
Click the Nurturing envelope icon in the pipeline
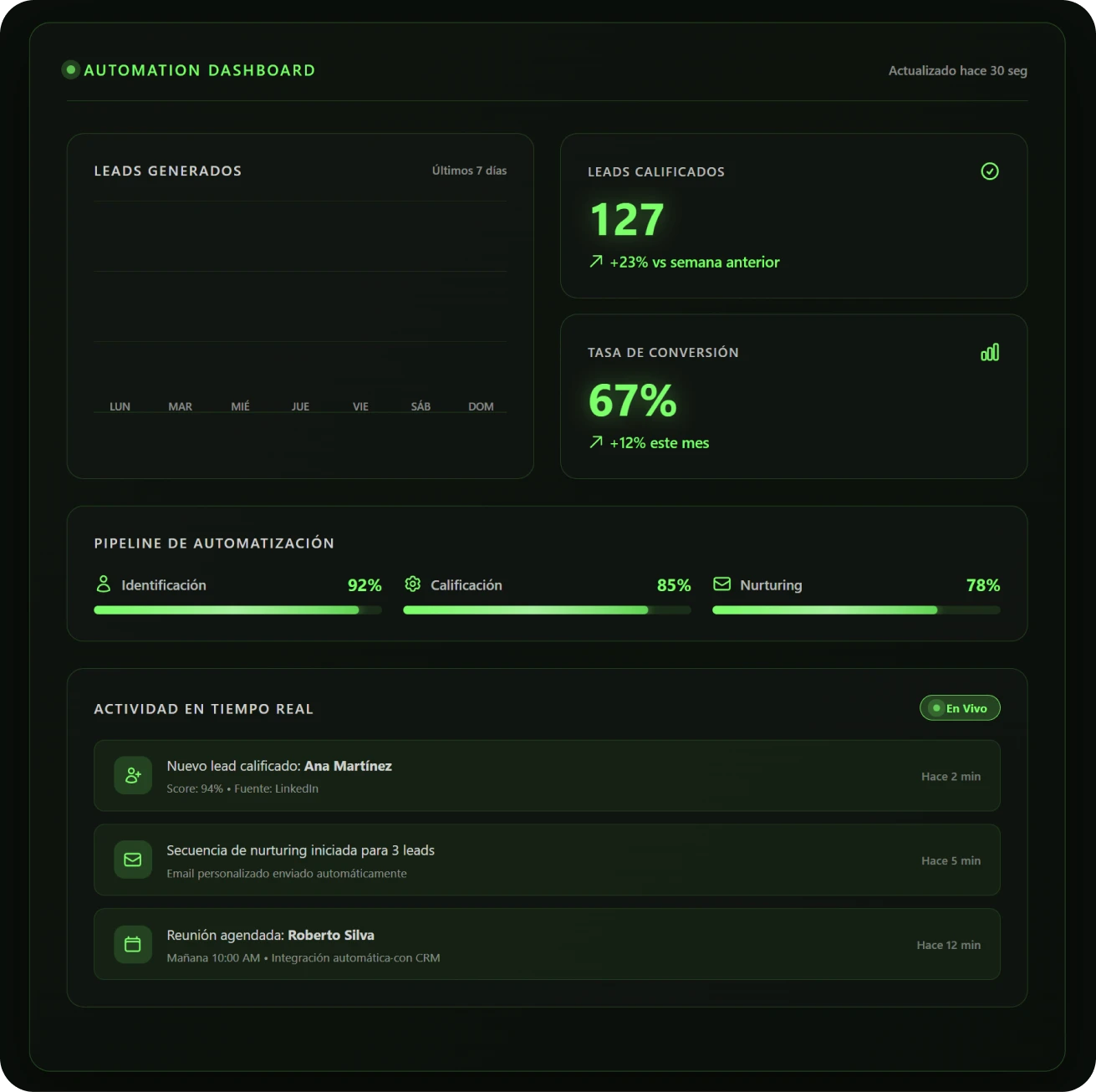[x=721, y=584]
